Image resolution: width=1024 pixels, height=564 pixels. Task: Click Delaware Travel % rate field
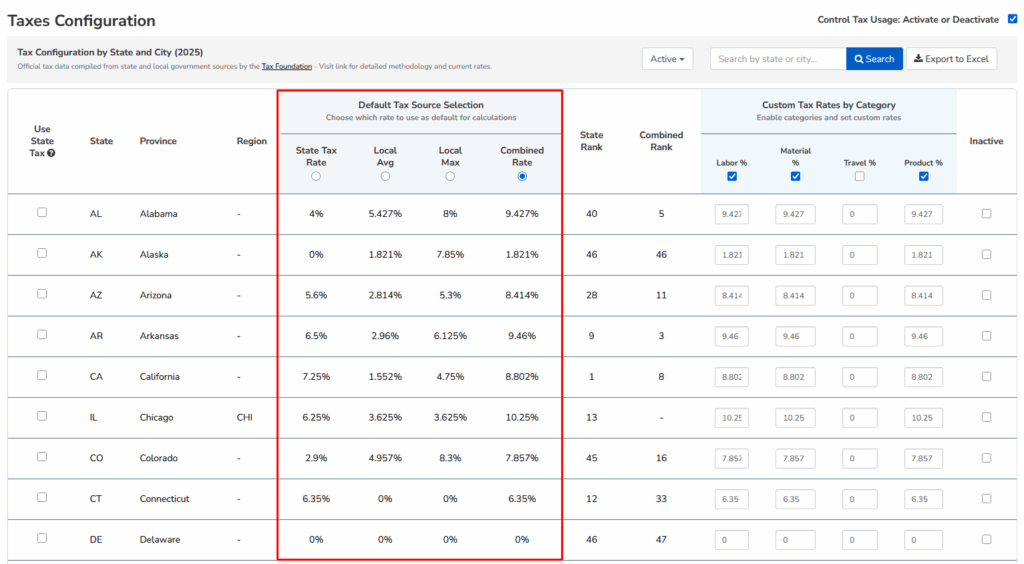[x=859, y=540]
